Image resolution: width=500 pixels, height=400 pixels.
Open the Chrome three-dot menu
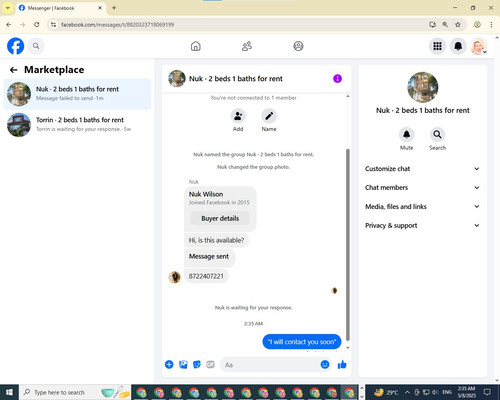(x=491, y=25)
